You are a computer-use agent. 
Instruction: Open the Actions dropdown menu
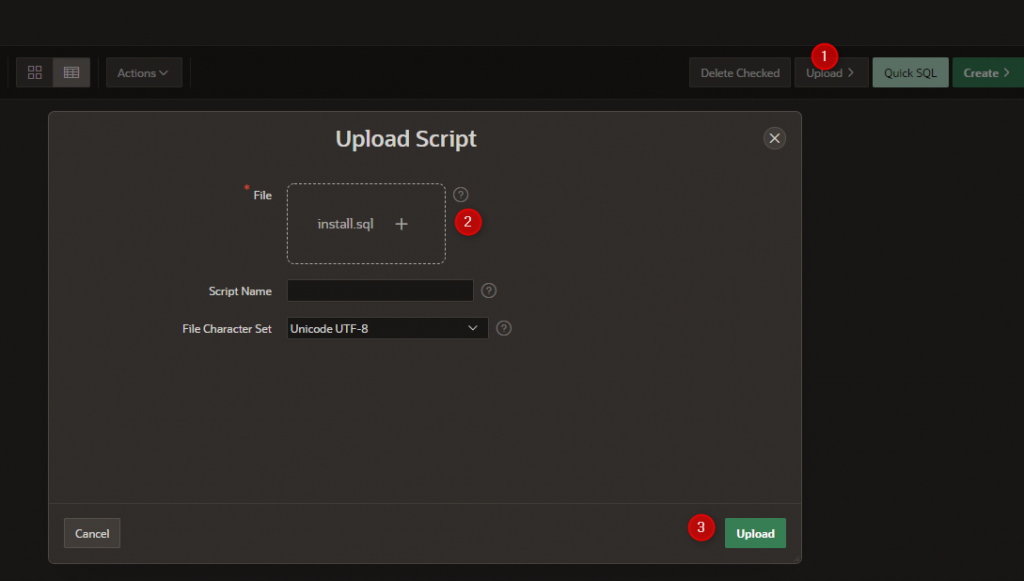click(x=144, y=73)
